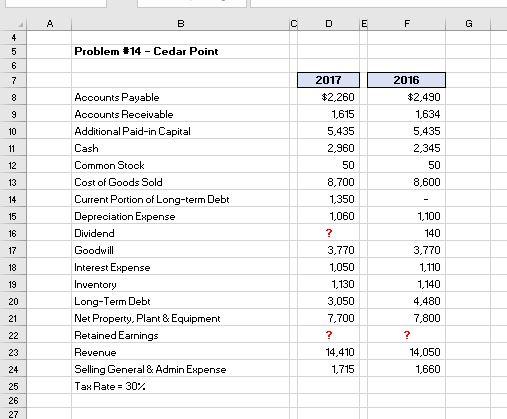Screen dimensions: 507x419
Task: Select the 'Common Stock' label cell
Action: [180, 165]
